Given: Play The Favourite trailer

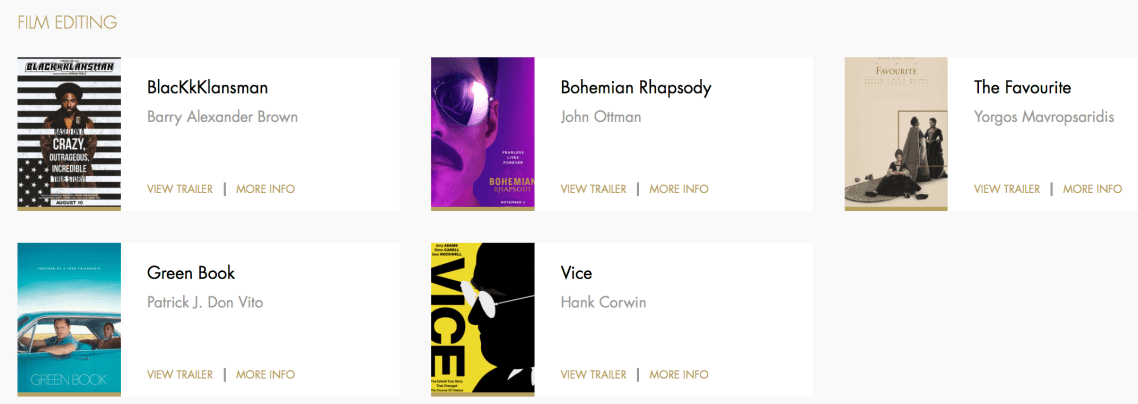Looking at the screenshot, I should click(1007, 189).
